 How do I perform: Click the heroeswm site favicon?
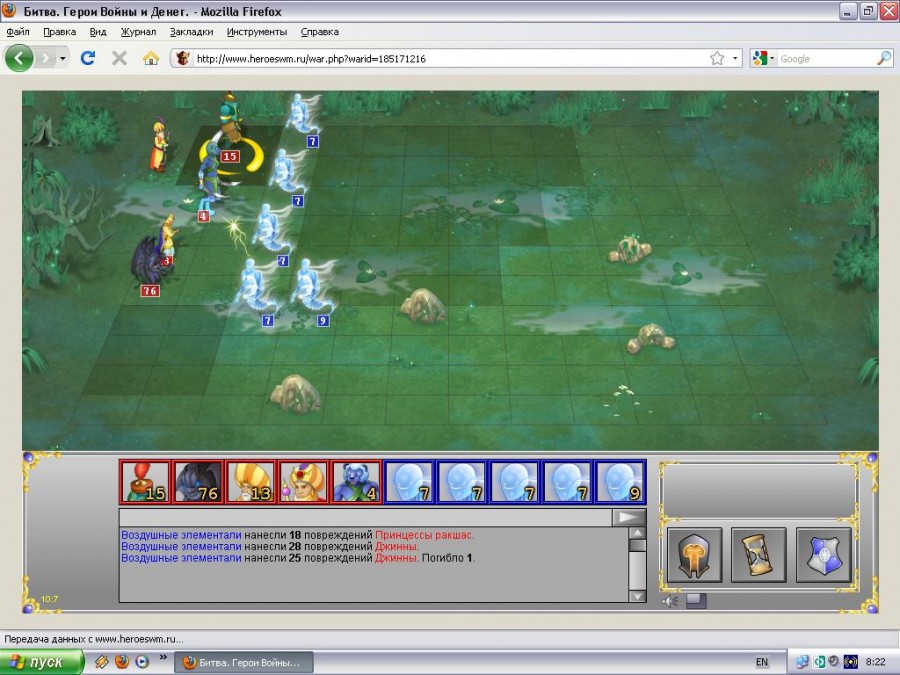(x=183, y=58)
